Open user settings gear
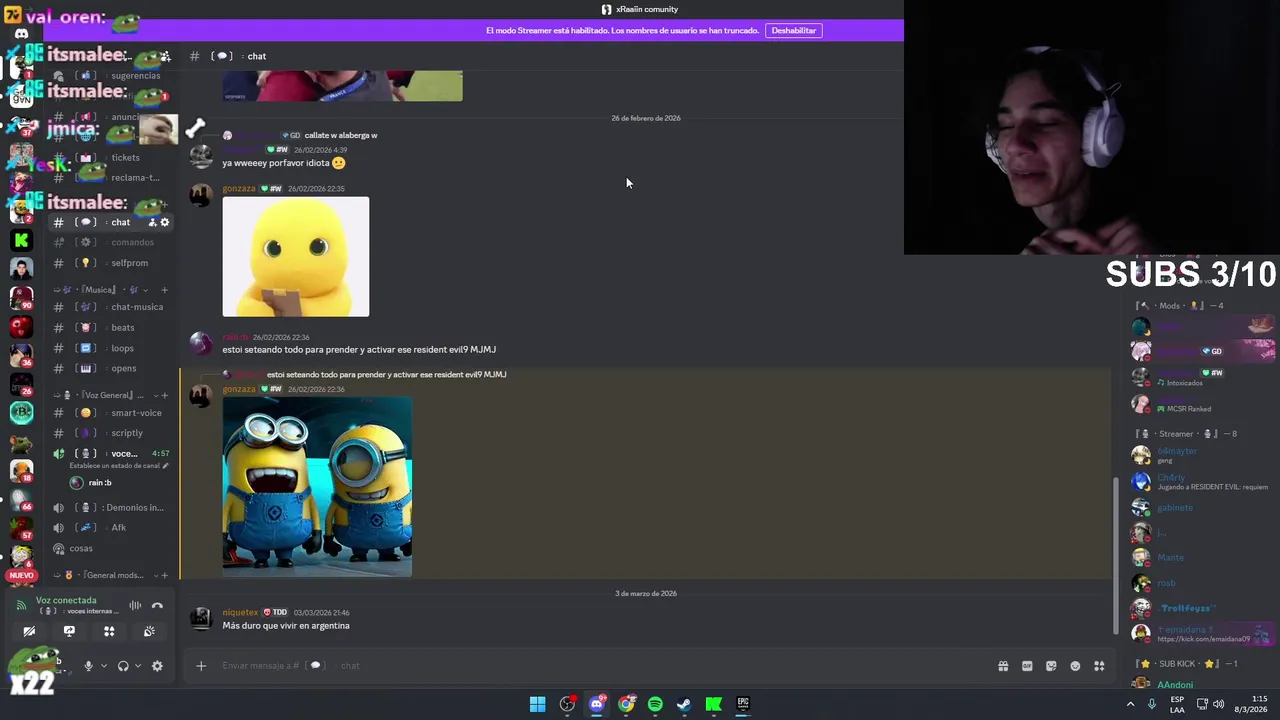This screenshot has height=720, width=1280. (x=157, y=666)
